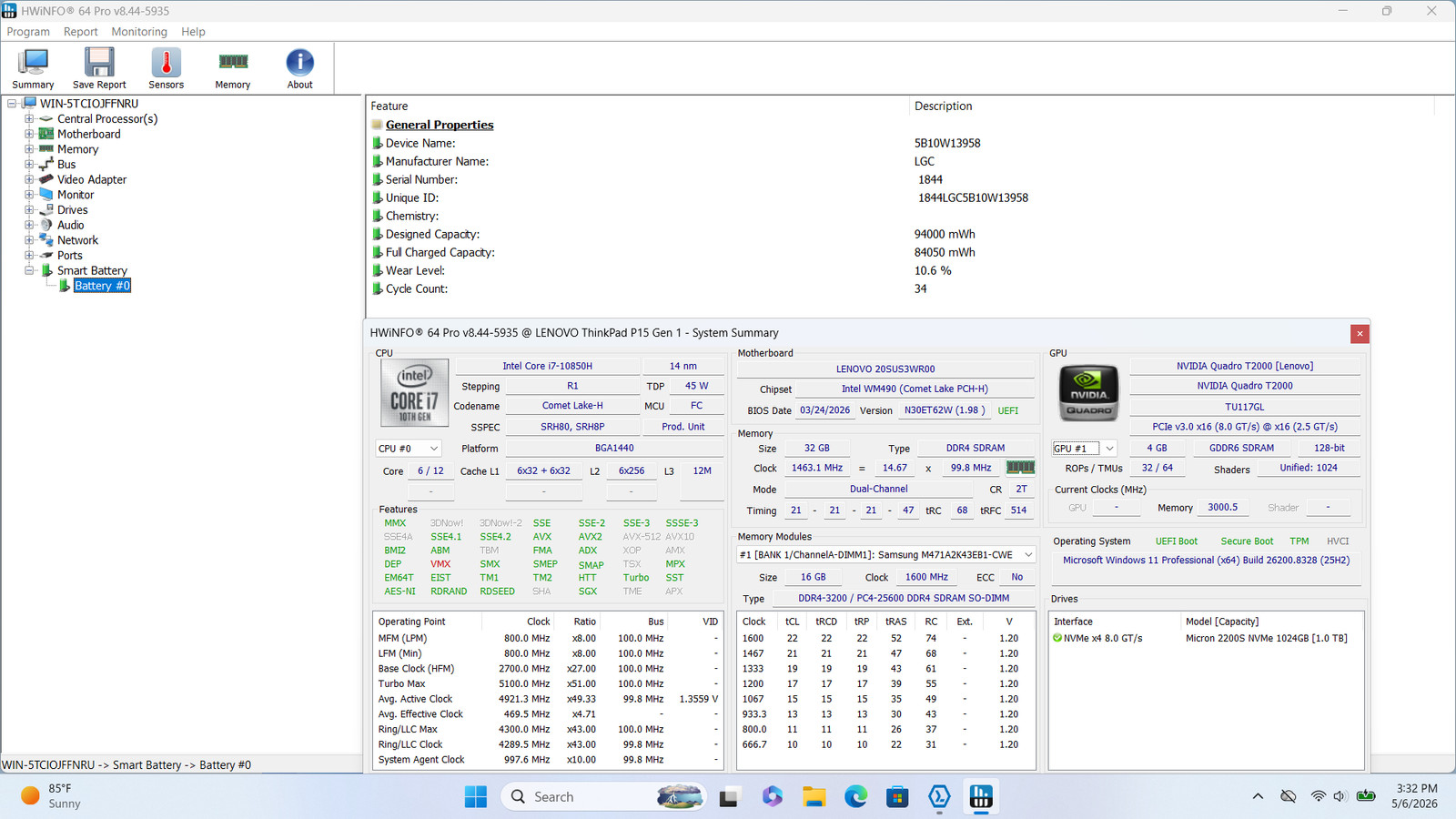Click the Save Report toolbar icon
Screen dimensions: 1456x819
click(99, 68)
